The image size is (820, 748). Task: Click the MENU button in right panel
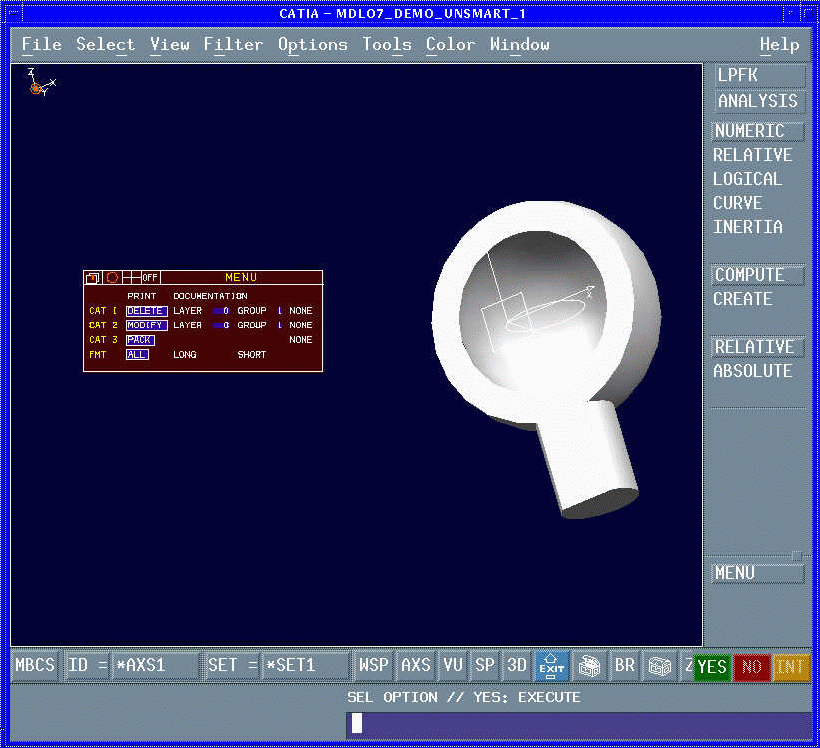point(758,573)
